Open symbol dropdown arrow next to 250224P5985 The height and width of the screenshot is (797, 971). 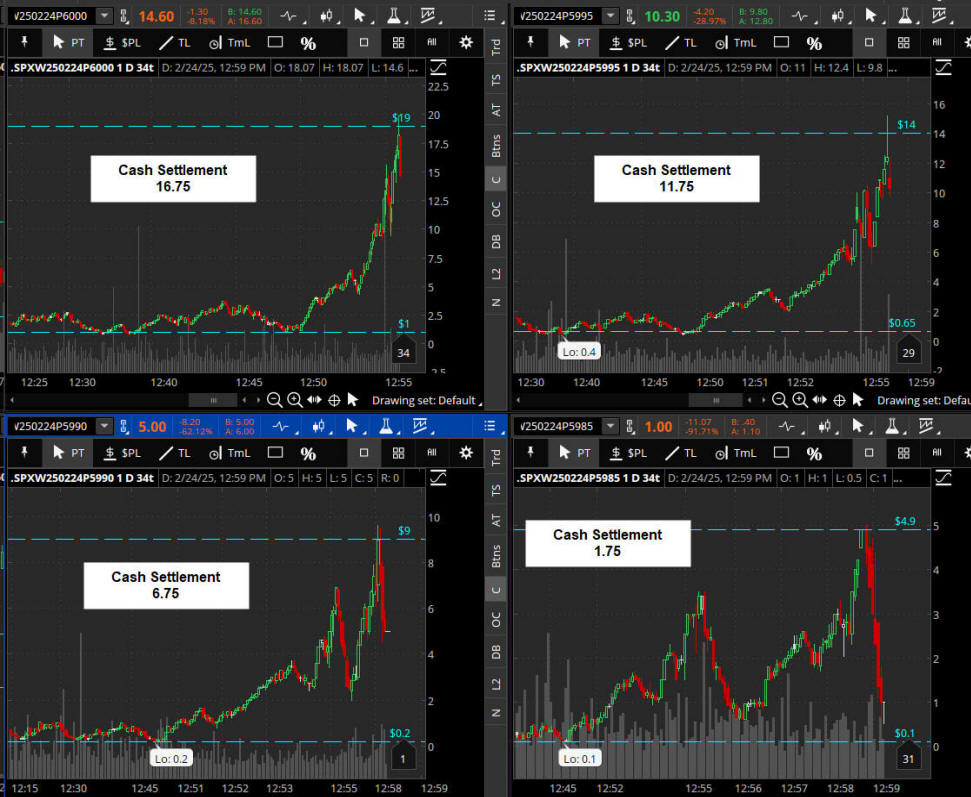(611, 426)
